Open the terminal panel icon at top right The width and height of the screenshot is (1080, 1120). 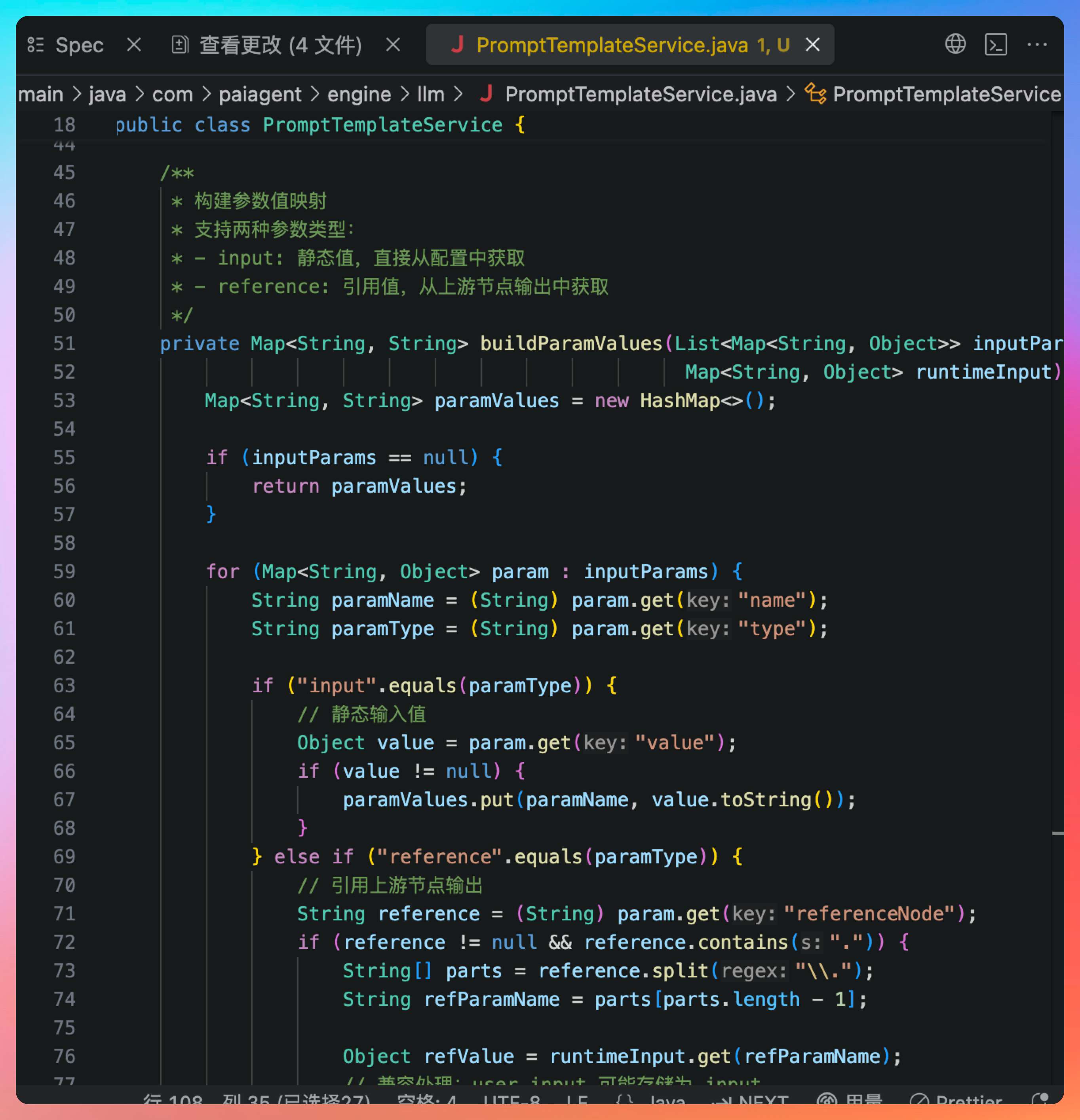995,45
